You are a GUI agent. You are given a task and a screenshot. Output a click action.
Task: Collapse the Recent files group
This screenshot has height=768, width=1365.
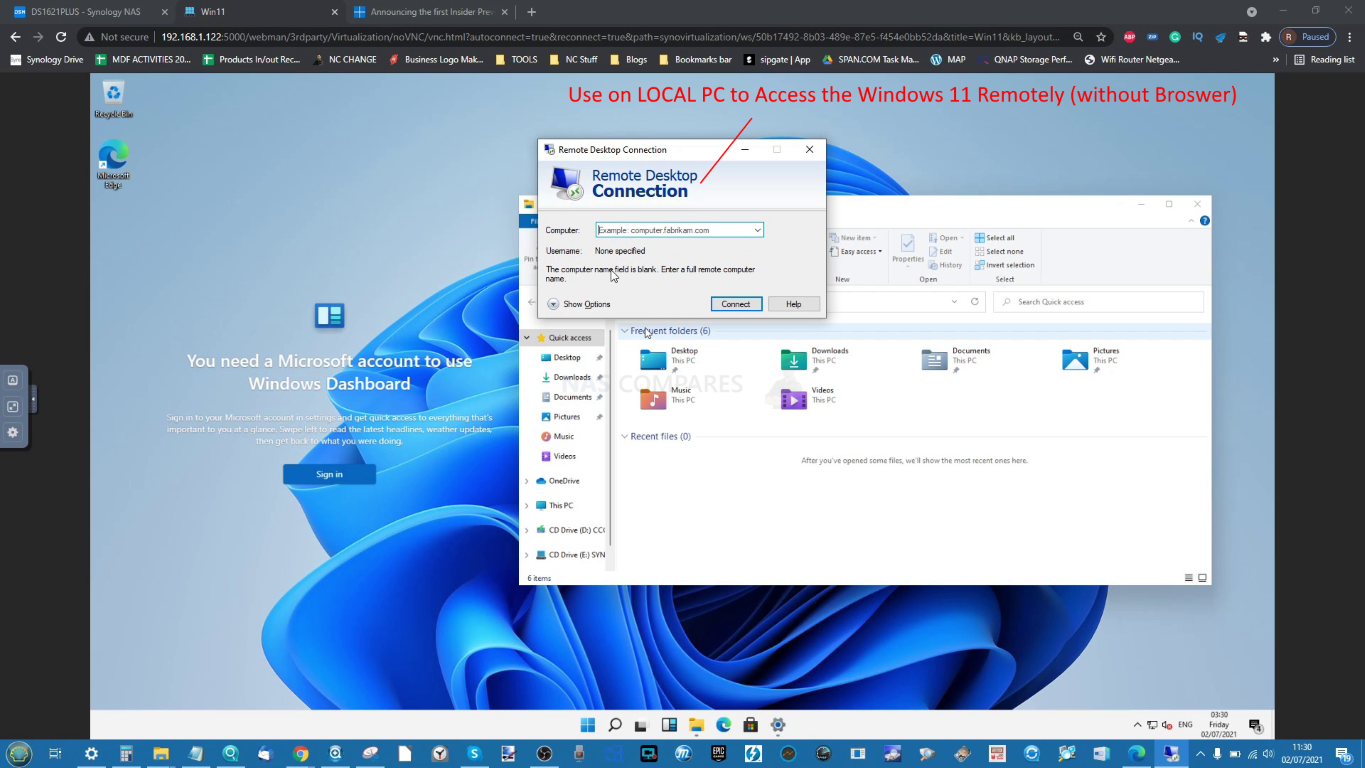(x=625, y=436)
